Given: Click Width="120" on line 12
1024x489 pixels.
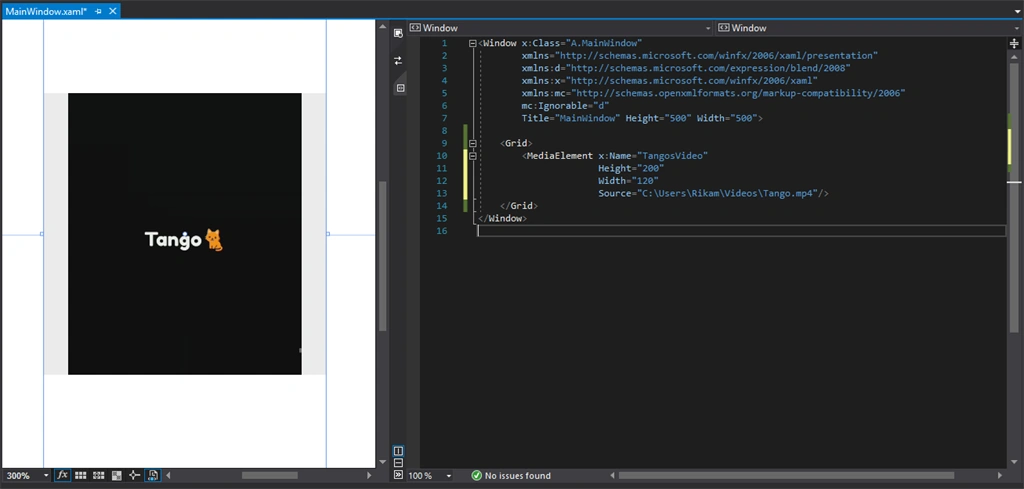Looking at the screenshot, I should point(628,180).
